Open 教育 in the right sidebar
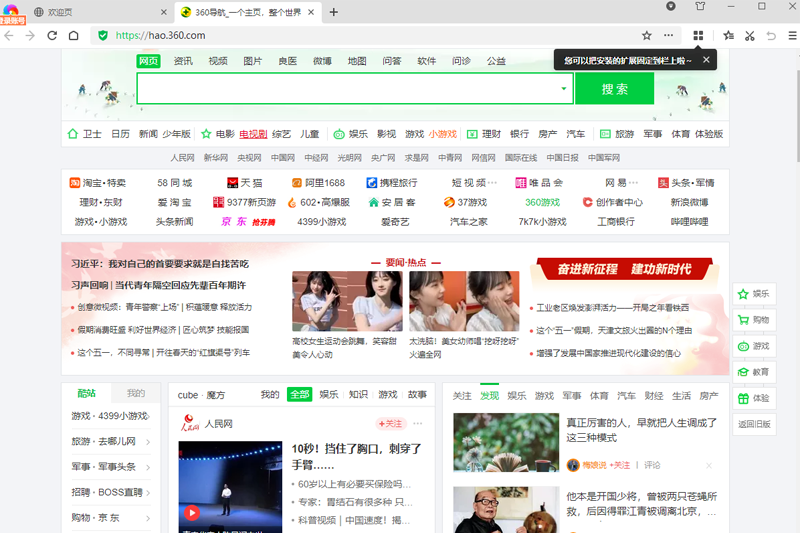 point(754,372)
